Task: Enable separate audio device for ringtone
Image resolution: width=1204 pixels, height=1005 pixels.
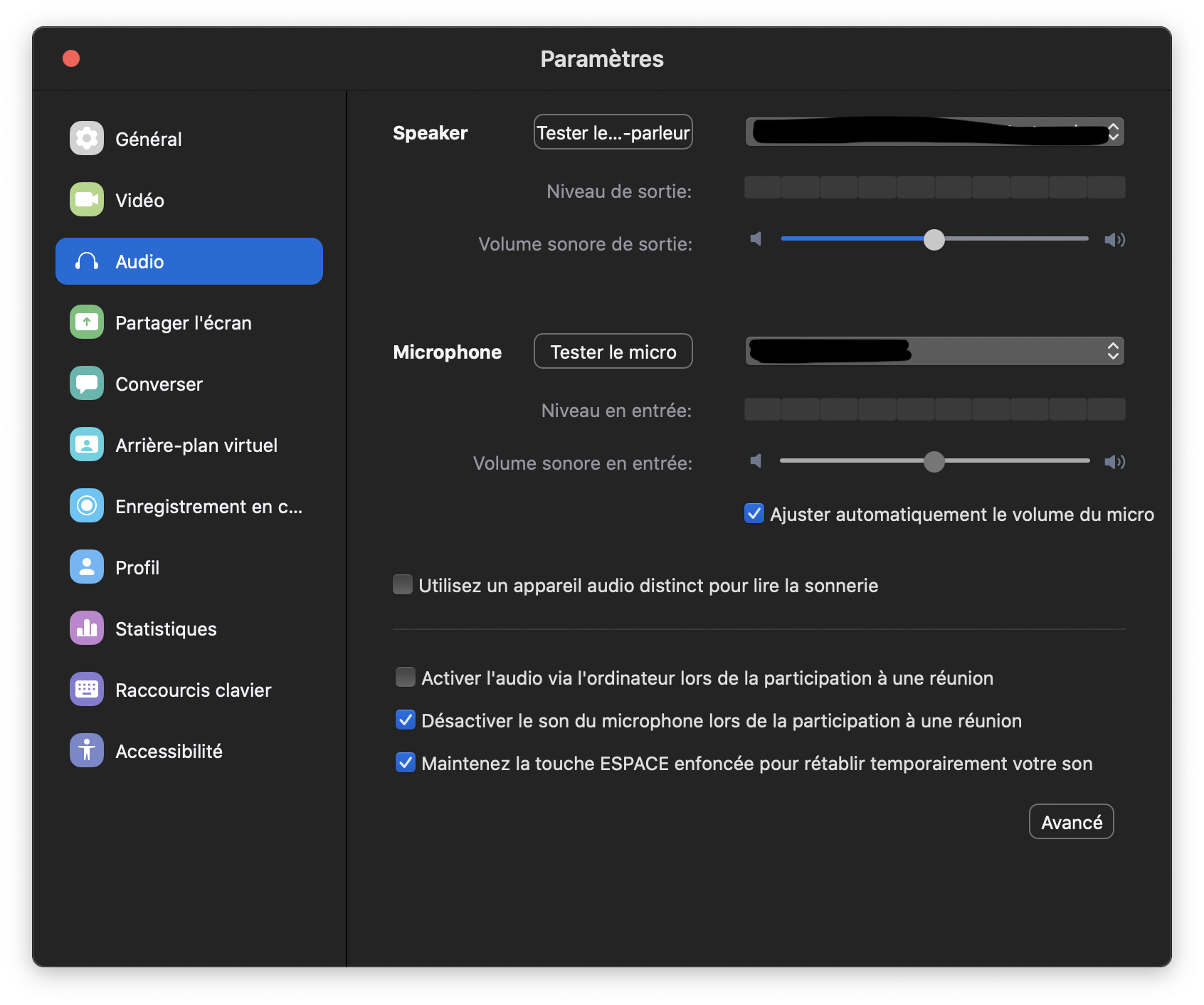Action: (x=403, y=584)
